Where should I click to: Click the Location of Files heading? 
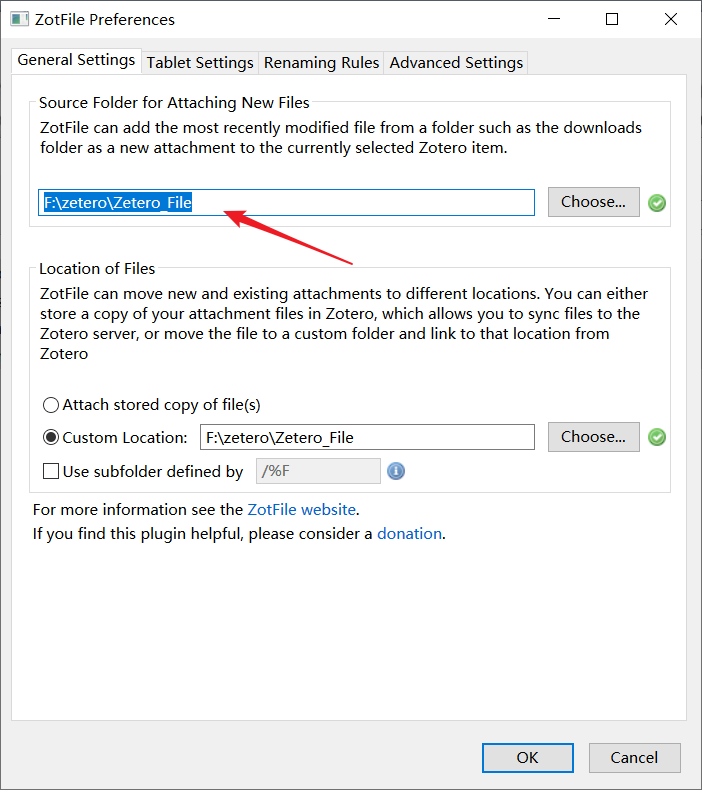tap(97, 269)
